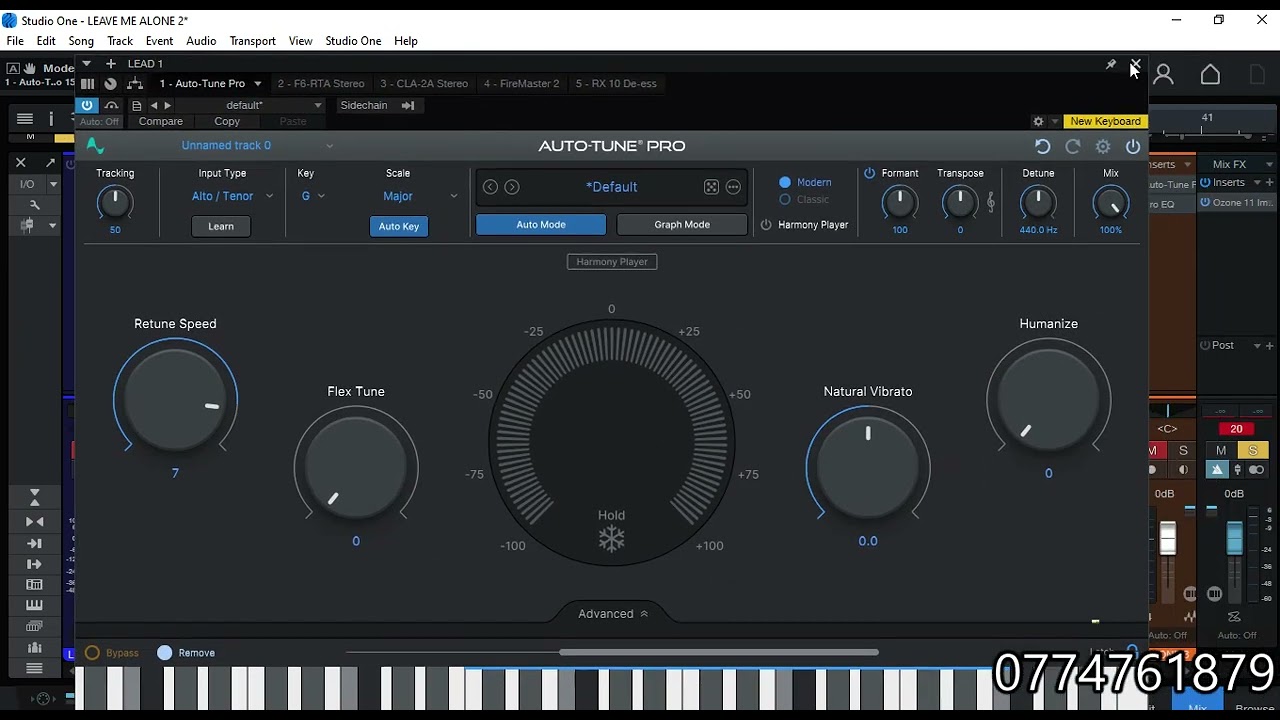
Task: Click the Compare button
Action: pos(161,121)
